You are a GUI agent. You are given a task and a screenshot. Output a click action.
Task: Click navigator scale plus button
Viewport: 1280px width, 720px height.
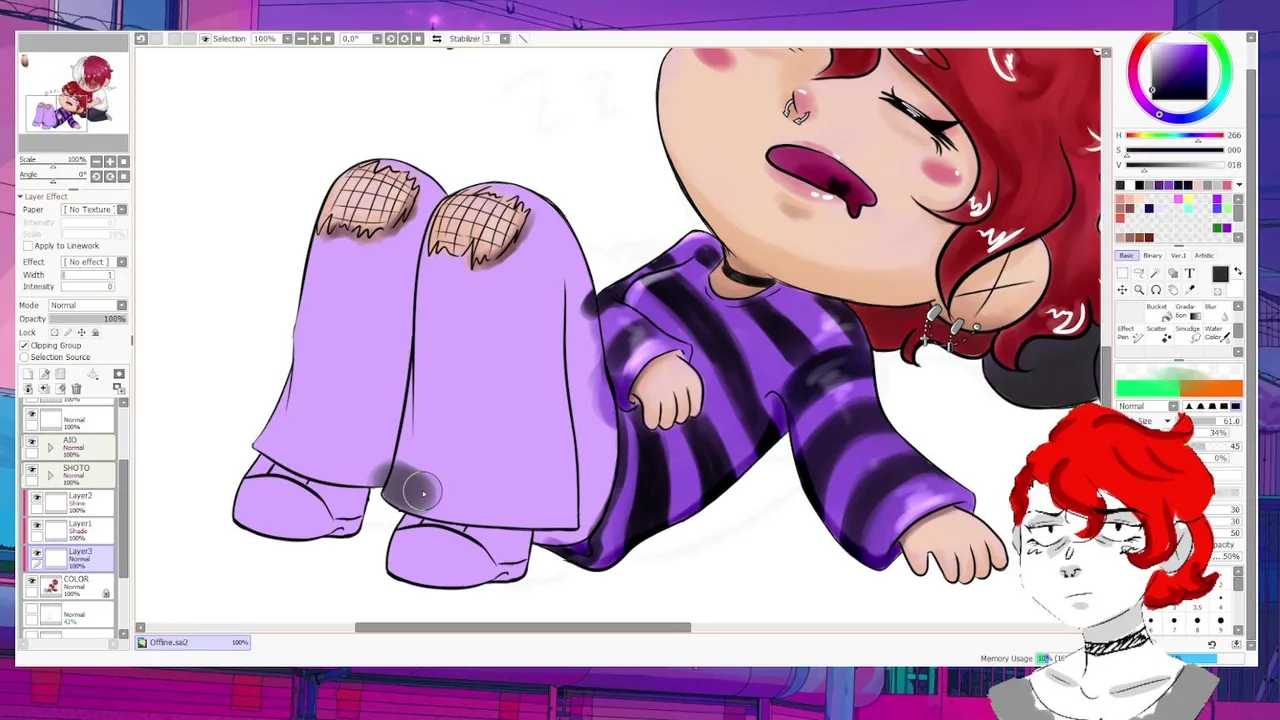tap(110, 161)
